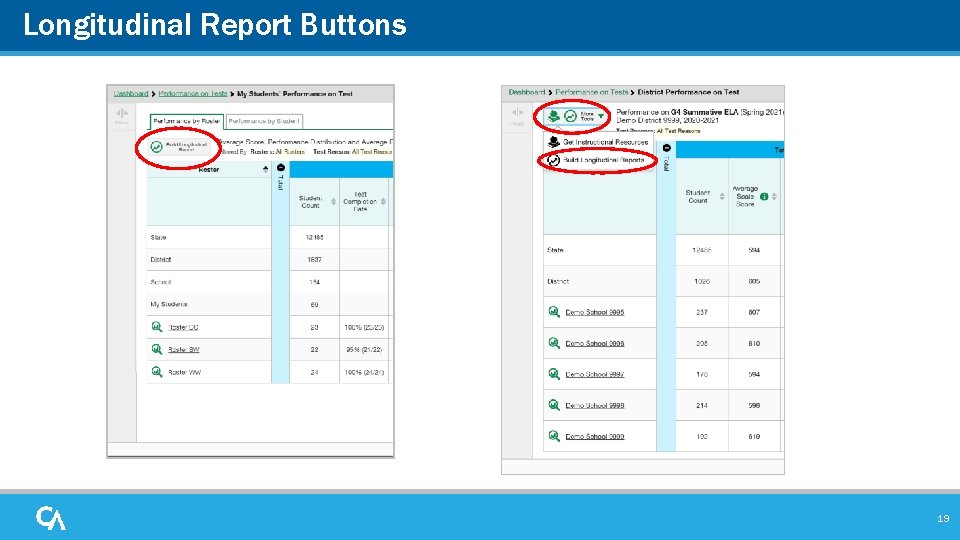This screenshot has height=540, width=960.
Task: Click Dashboard breadcrumb in My Students' window
Action: click(x=131, y=94)
